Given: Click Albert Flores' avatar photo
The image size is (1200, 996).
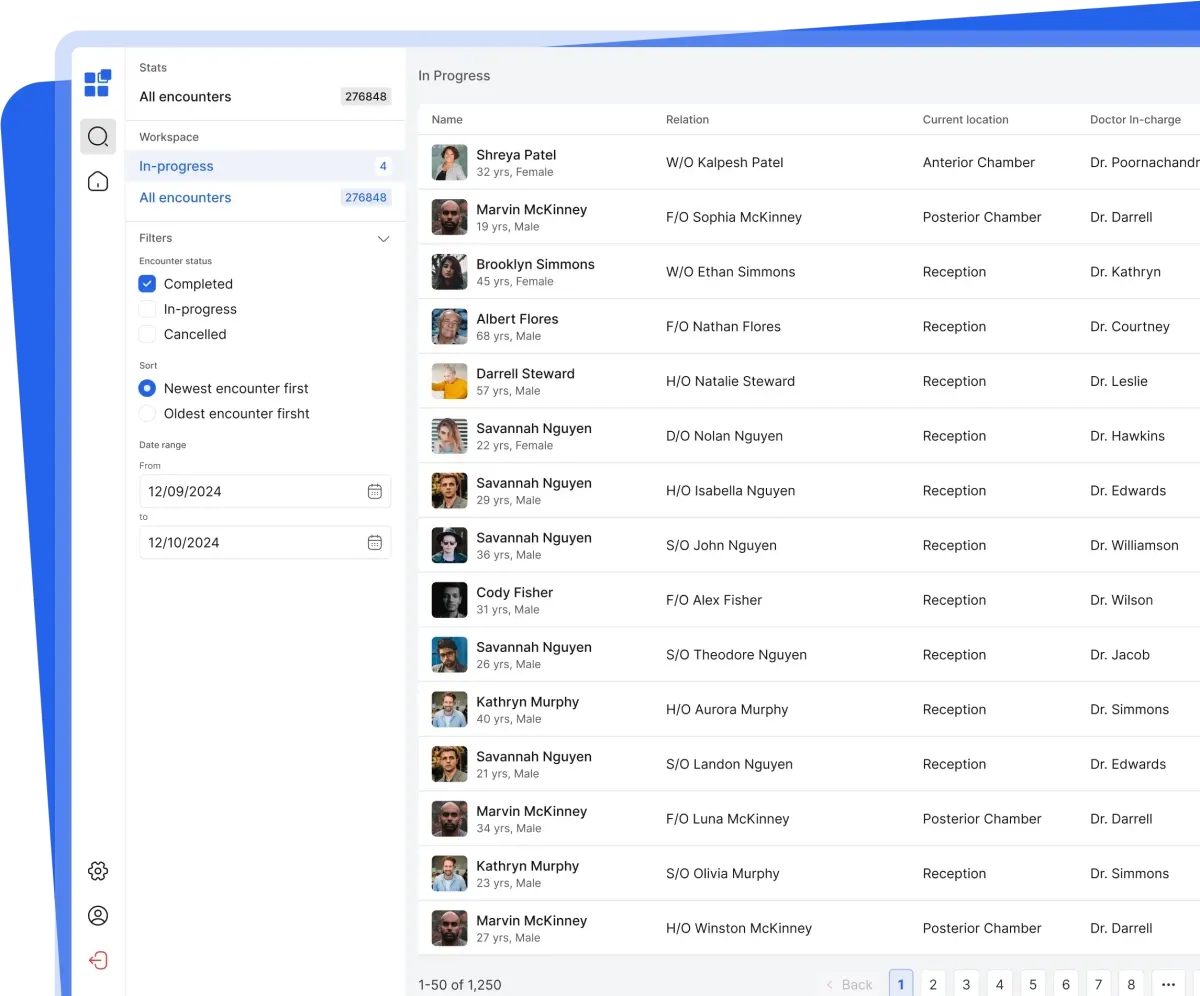Looking at the screenshot, I should (x=449, y=326).
